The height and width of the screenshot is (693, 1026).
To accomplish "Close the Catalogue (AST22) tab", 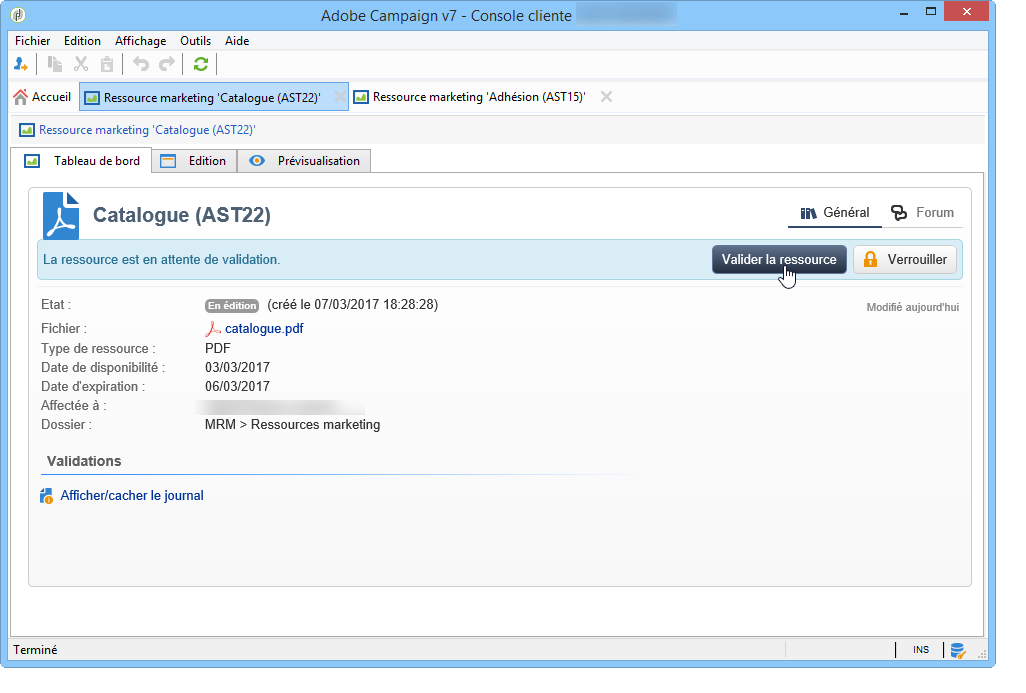I will coord(340,97).
